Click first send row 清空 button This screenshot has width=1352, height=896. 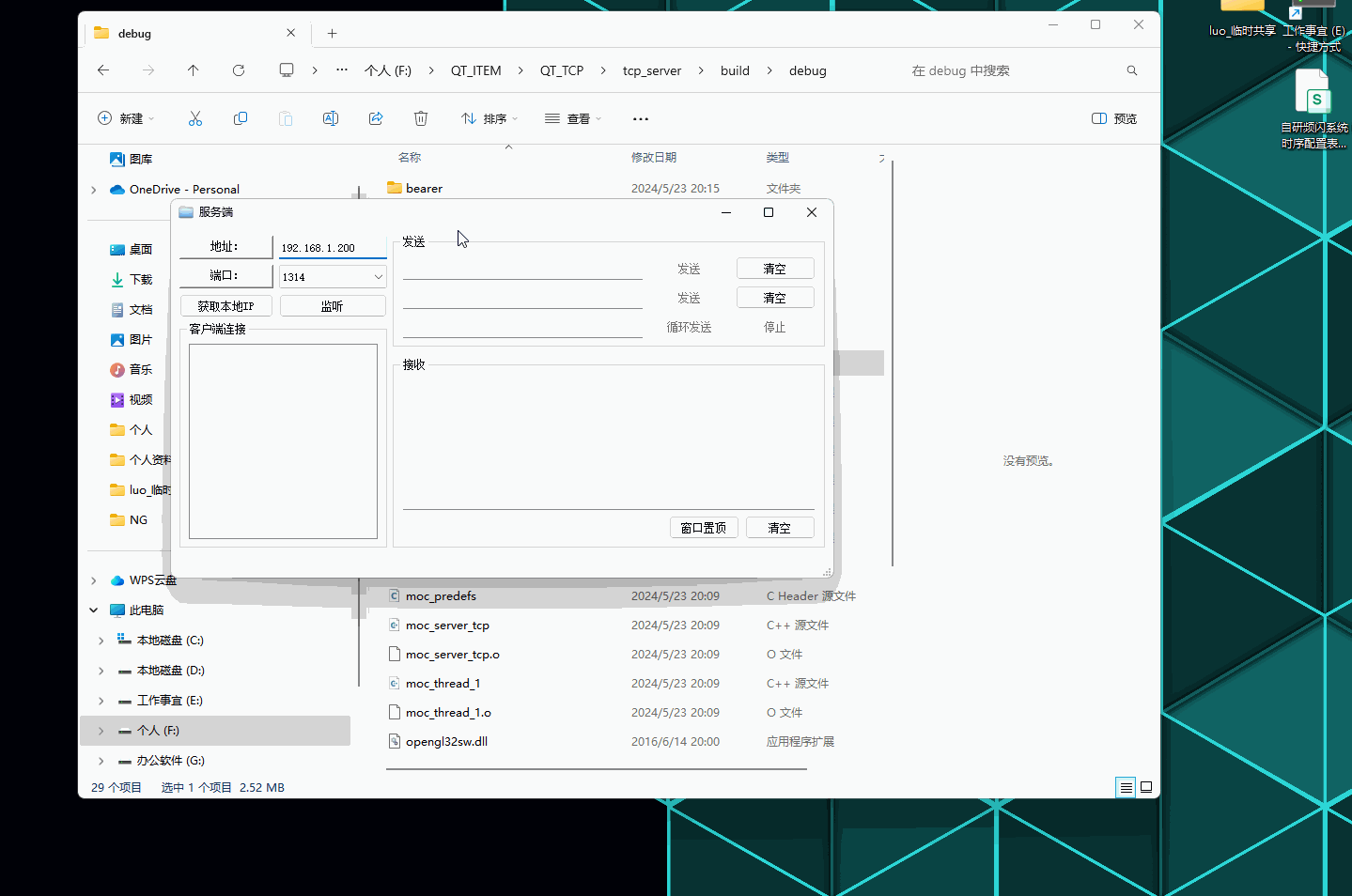pos(775,269)
